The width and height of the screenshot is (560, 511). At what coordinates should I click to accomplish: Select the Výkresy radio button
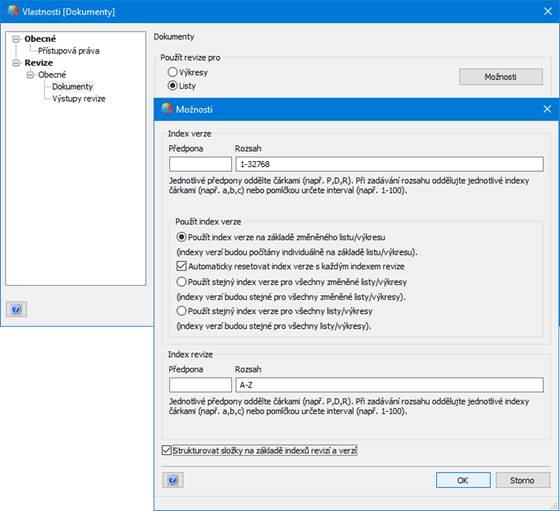tap(172, 72)
